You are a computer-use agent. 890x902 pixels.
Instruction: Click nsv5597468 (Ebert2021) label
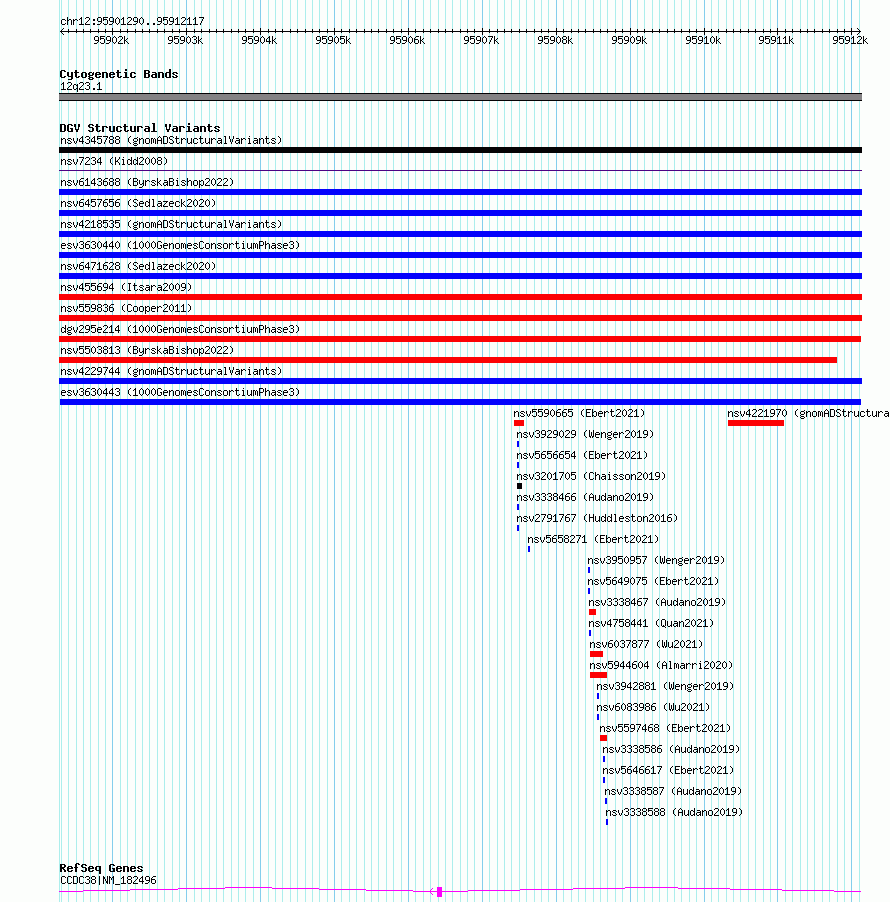[665, 728]
